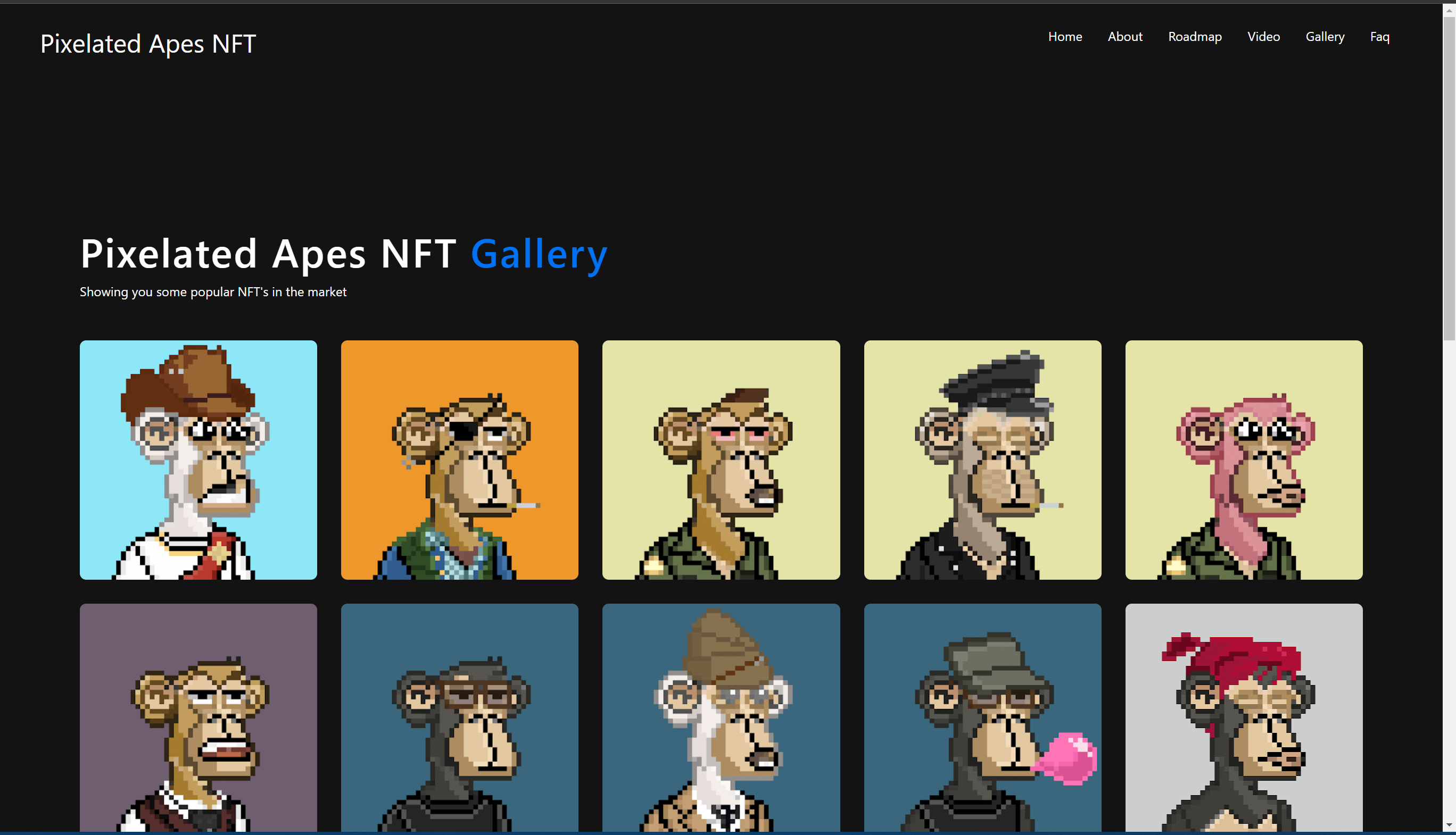Click the Pixelated Apes NFT site logo
Image resolution: width=1456 pixels, height=835 pixels.
coord(148,44)
